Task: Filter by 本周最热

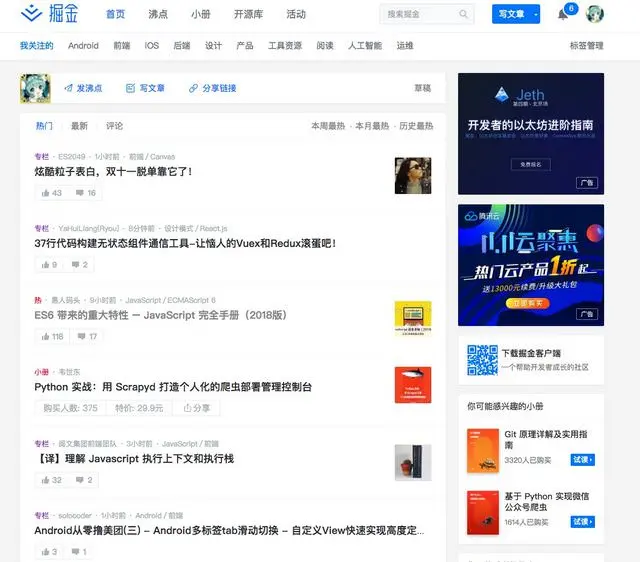Action: pyautogui.click(x=328, y=126)
